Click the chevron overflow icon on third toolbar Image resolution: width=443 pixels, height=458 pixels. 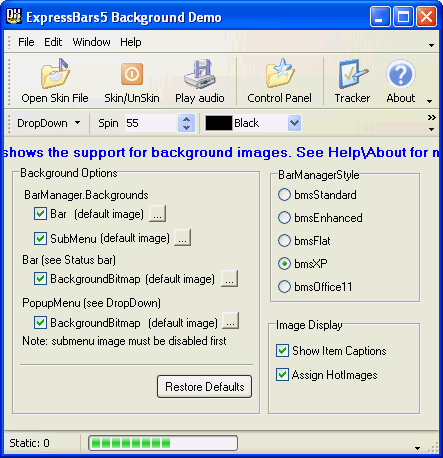coord(432,117)
